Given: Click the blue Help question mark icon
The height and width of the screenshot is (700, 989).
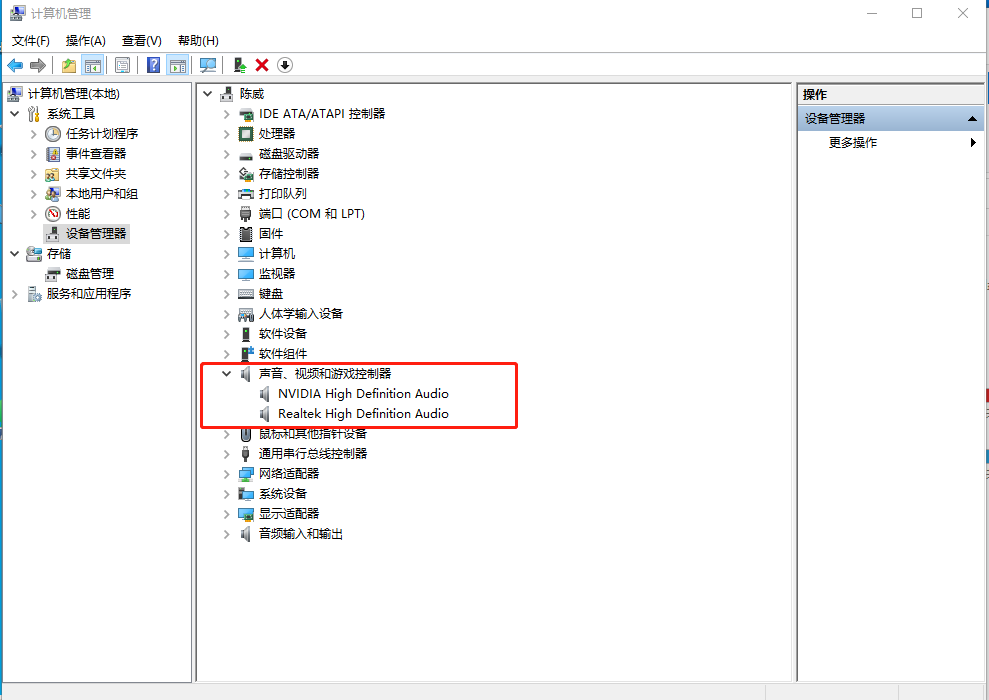Looking at the screenshot, I should (154, 65).
